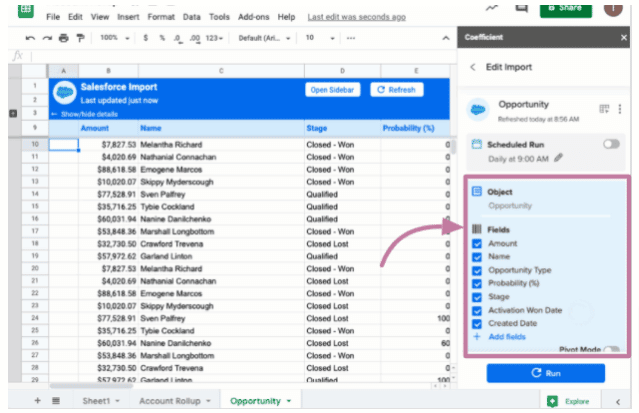Screen dimensions: 639x413
Task: Open Sheet1 tab dropdown arrow
Action: click(117, 401)
